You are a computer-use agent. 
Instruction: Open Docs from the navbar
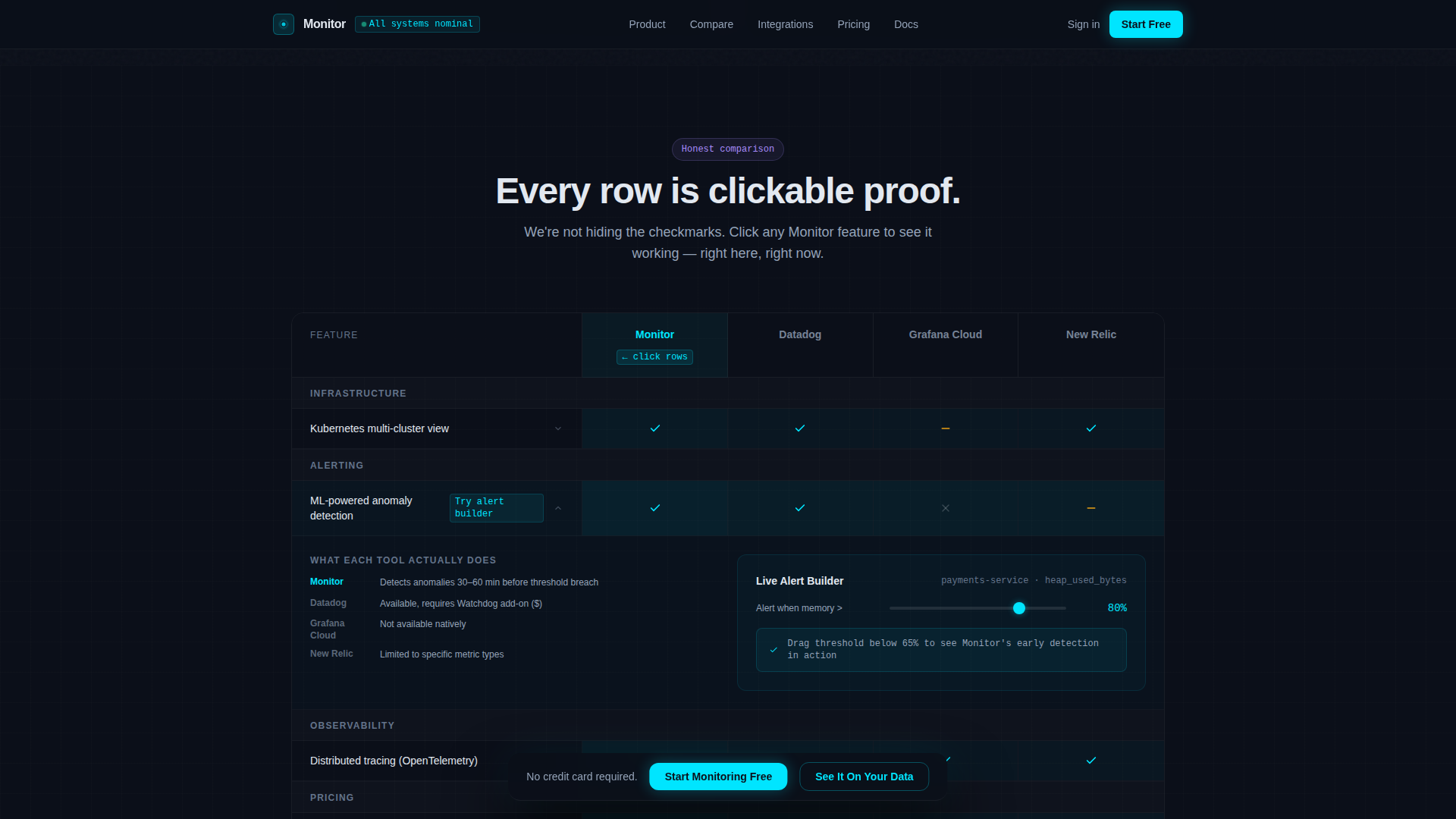(905, 24)
